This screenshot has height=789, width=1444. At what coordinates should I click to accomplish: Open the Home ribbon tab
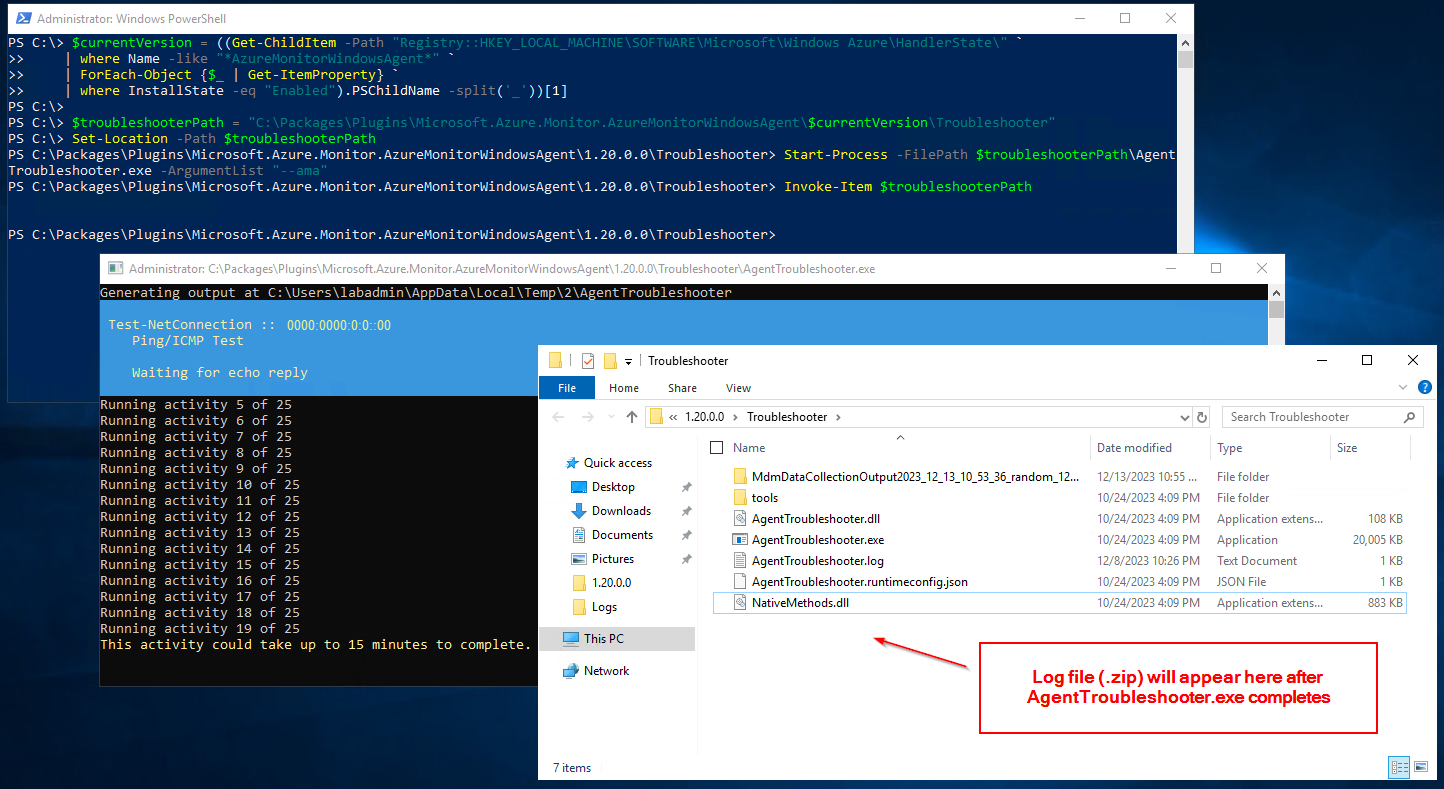(x=624, y=388)
